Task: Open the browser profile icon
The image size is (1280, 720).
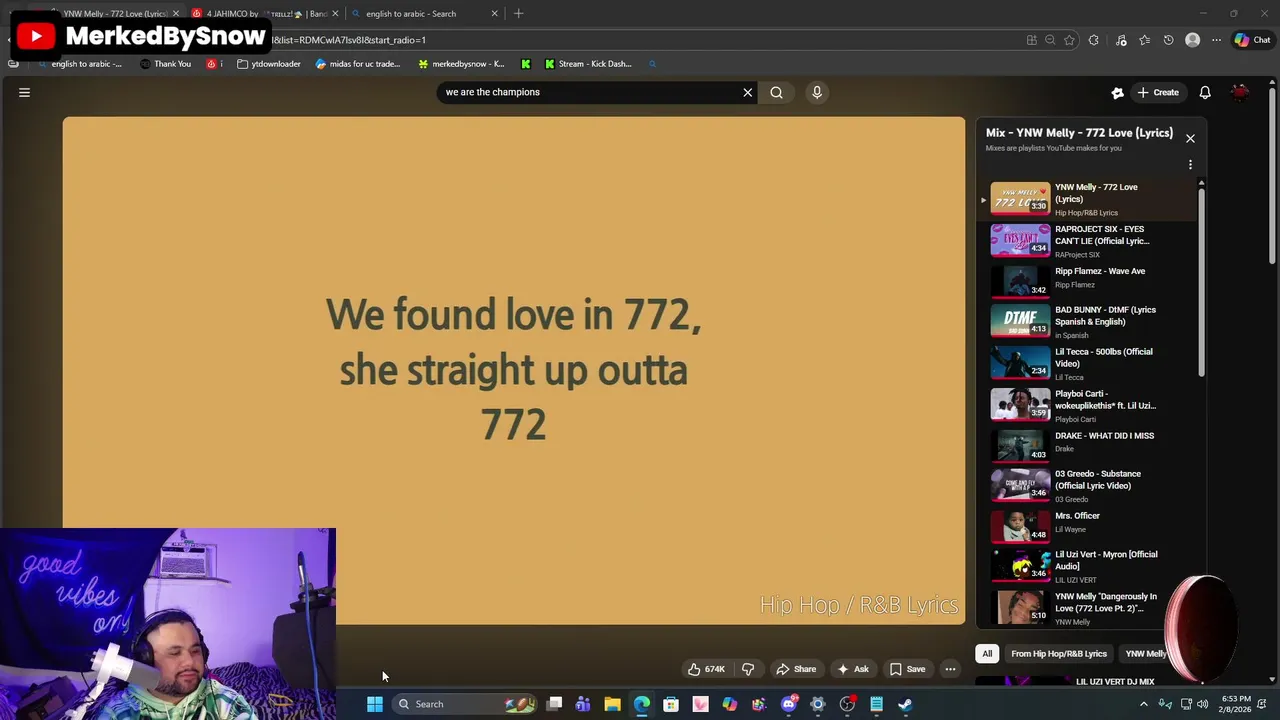Action: click(x=1192, y=40)
